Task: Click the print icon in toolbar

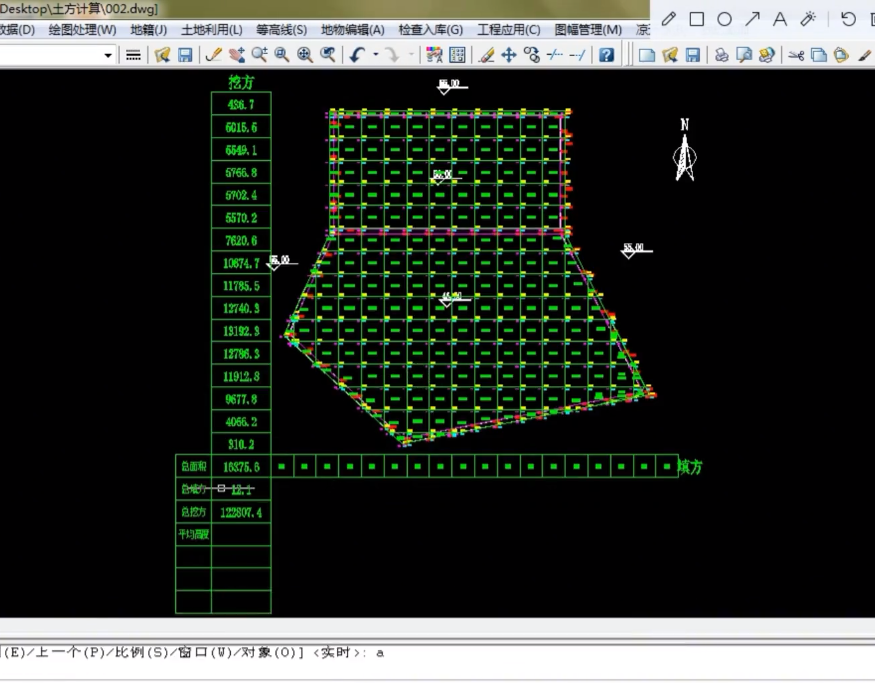Action: coord(720,55)
